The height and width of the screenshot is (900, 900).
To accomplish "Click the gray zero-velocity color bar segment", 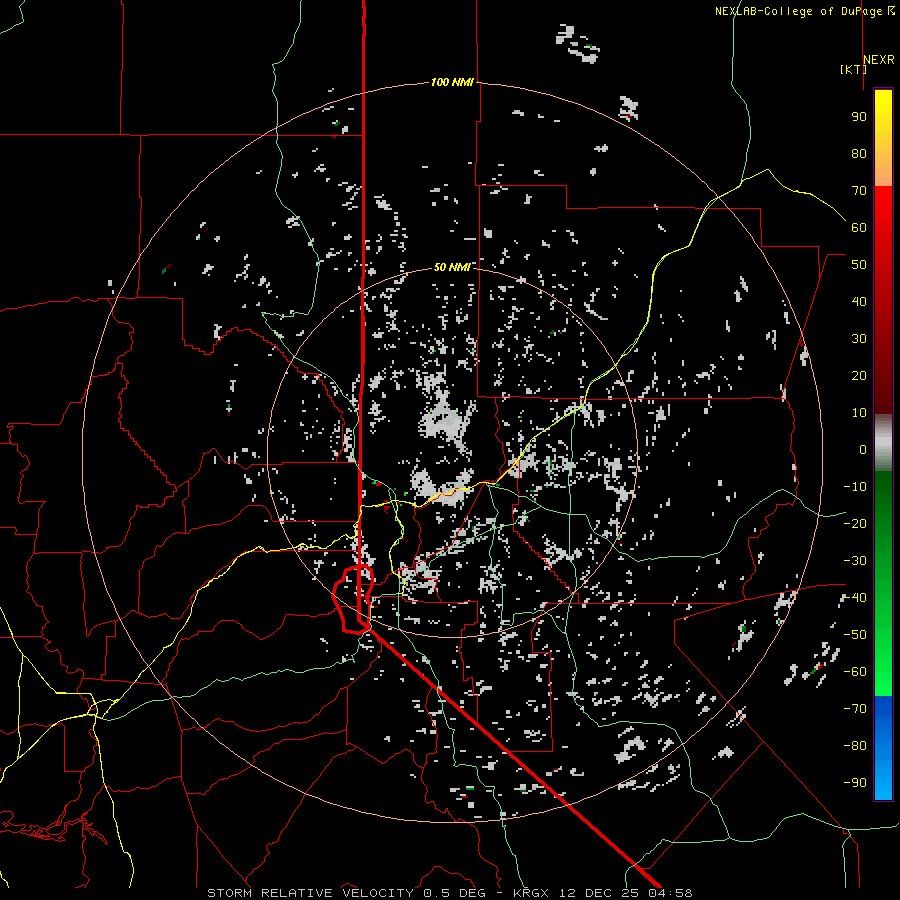I will [883, 443].
